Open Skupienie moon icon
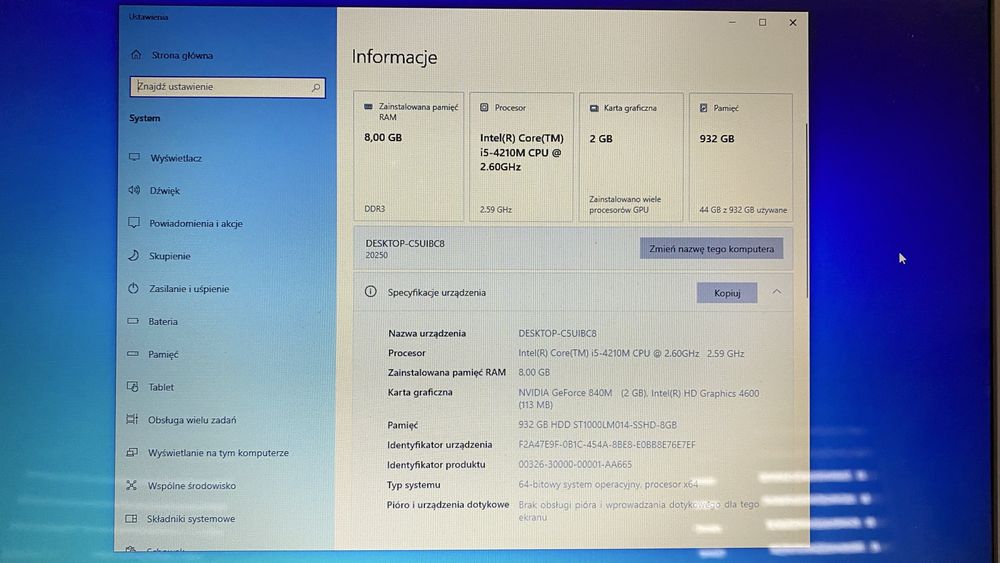 133,256
